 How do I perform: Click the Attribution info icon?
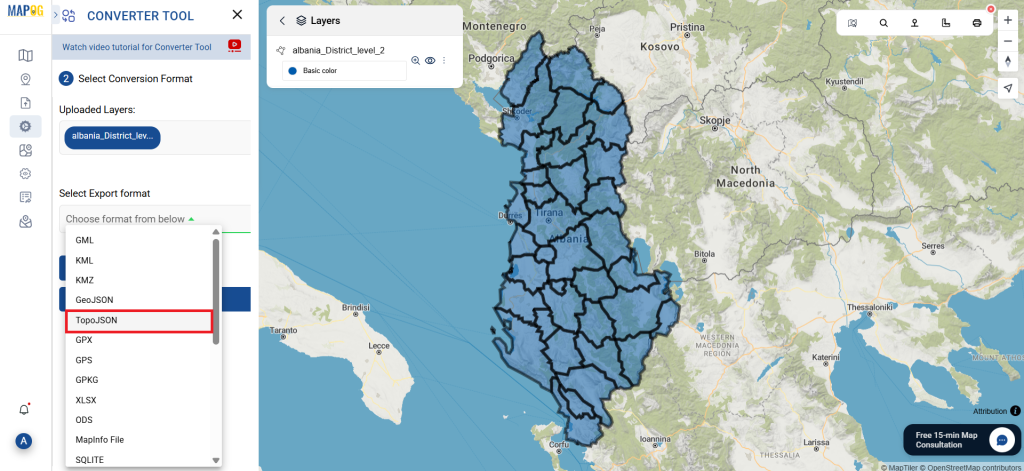click(1015, 411)
